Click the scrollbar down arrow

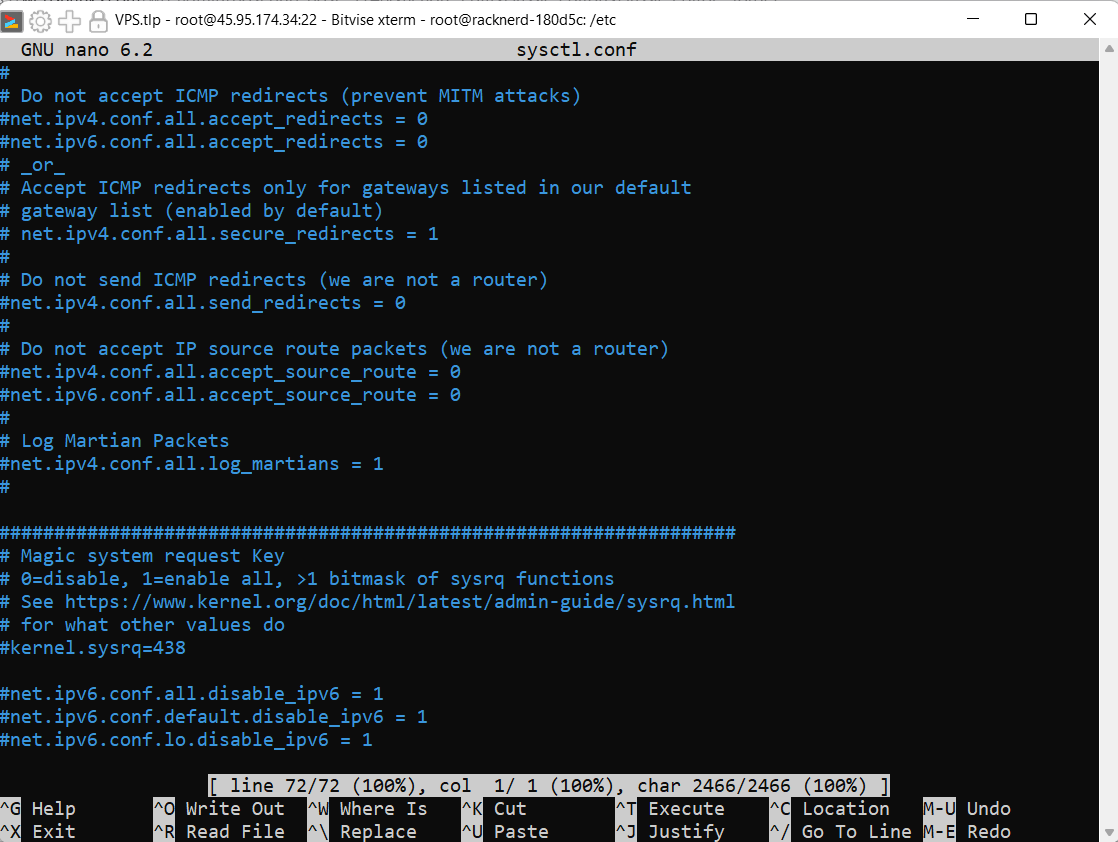pyautogui.click(x=1109, y=832)
